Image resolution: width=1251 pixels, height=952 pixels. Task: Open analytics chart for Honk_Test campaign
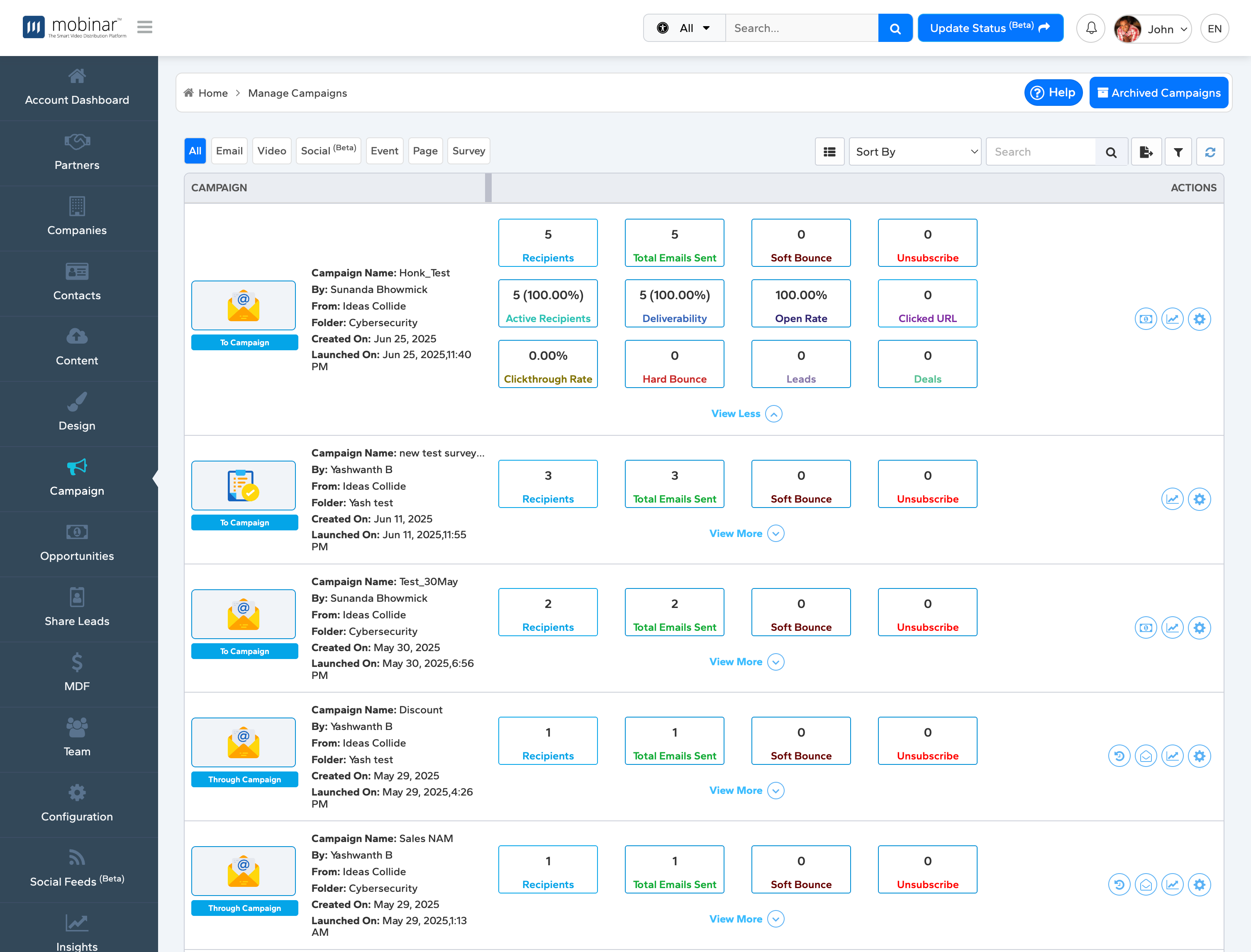coord(1172,319)
